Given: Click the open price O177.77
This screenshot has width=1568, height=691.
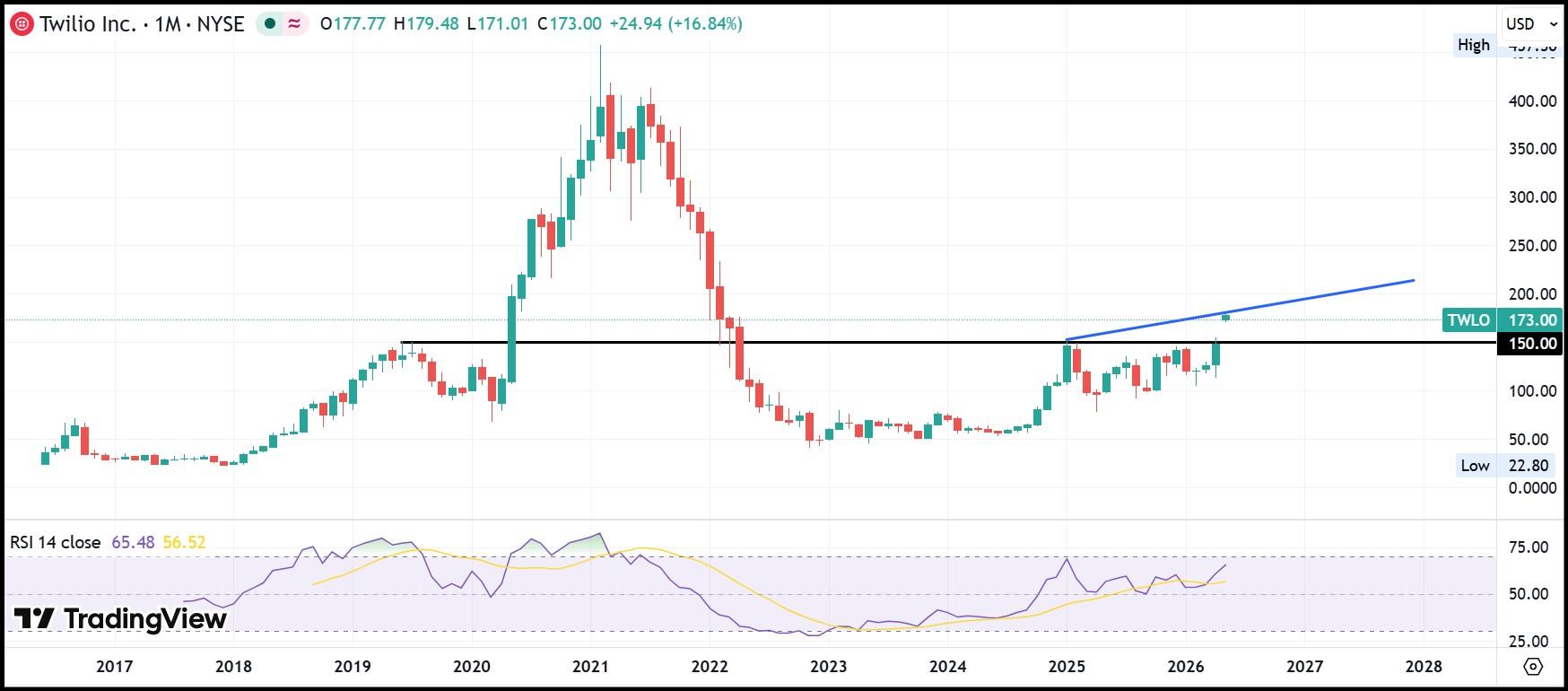Looking at the screenshot, I should coord(352,24).
